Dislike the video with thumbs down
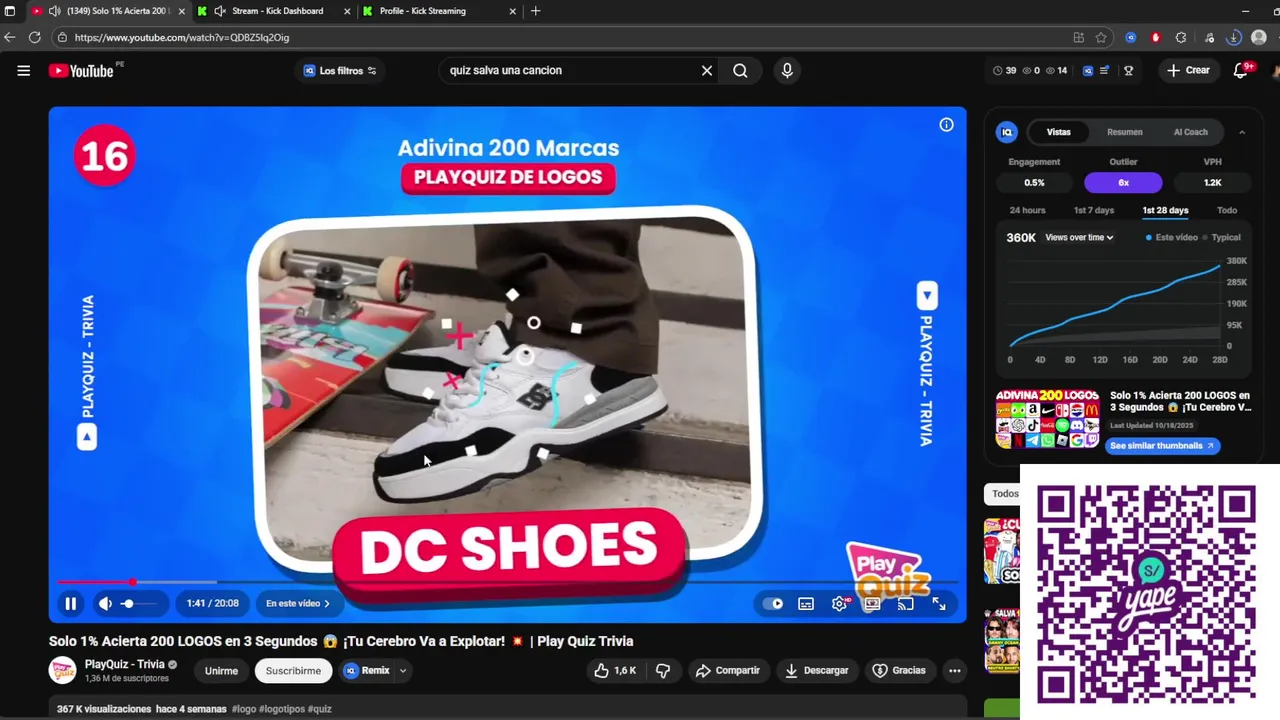The height and width of the screenshot is (720, 1280). tap(663, 671)
